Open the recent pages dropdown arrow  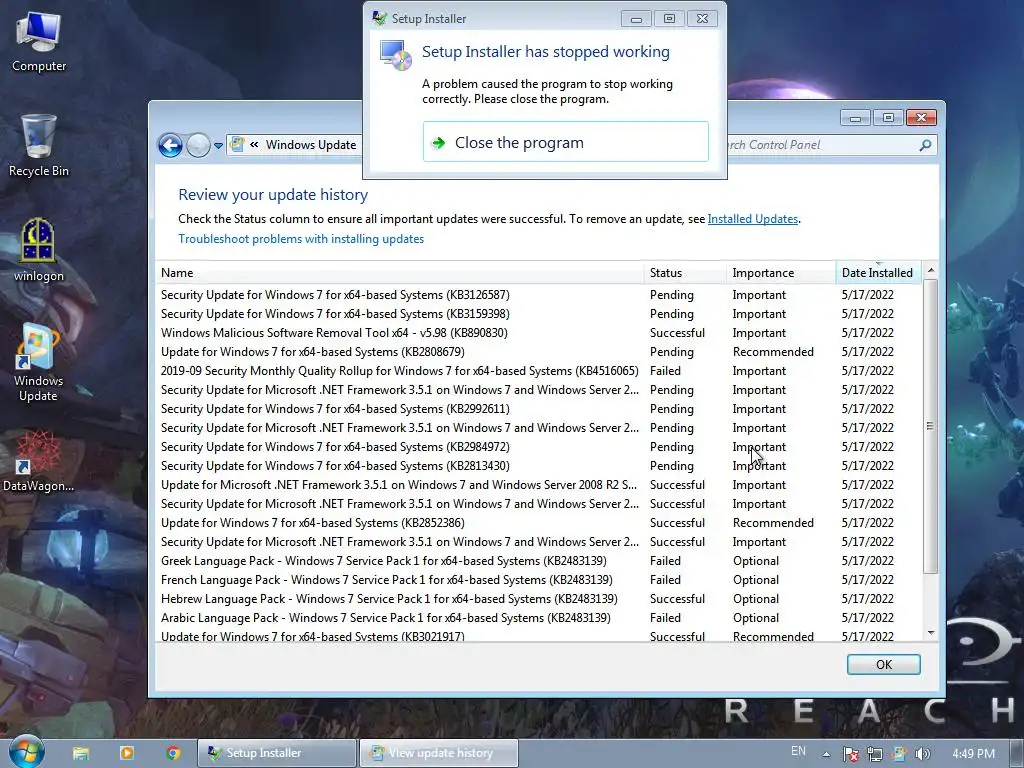pyautogui.click(x=218, y=145)
